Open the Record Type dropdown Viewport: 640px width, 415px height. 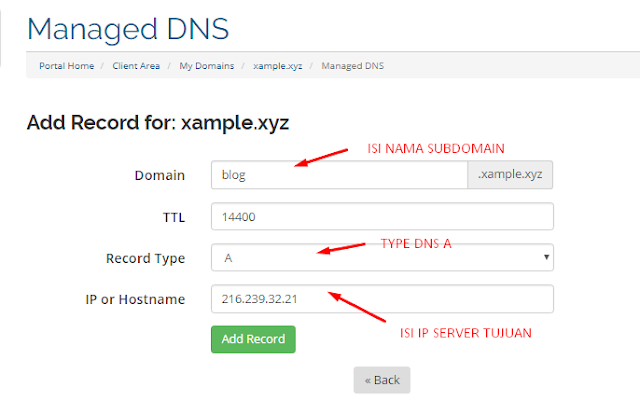(382, 257)
